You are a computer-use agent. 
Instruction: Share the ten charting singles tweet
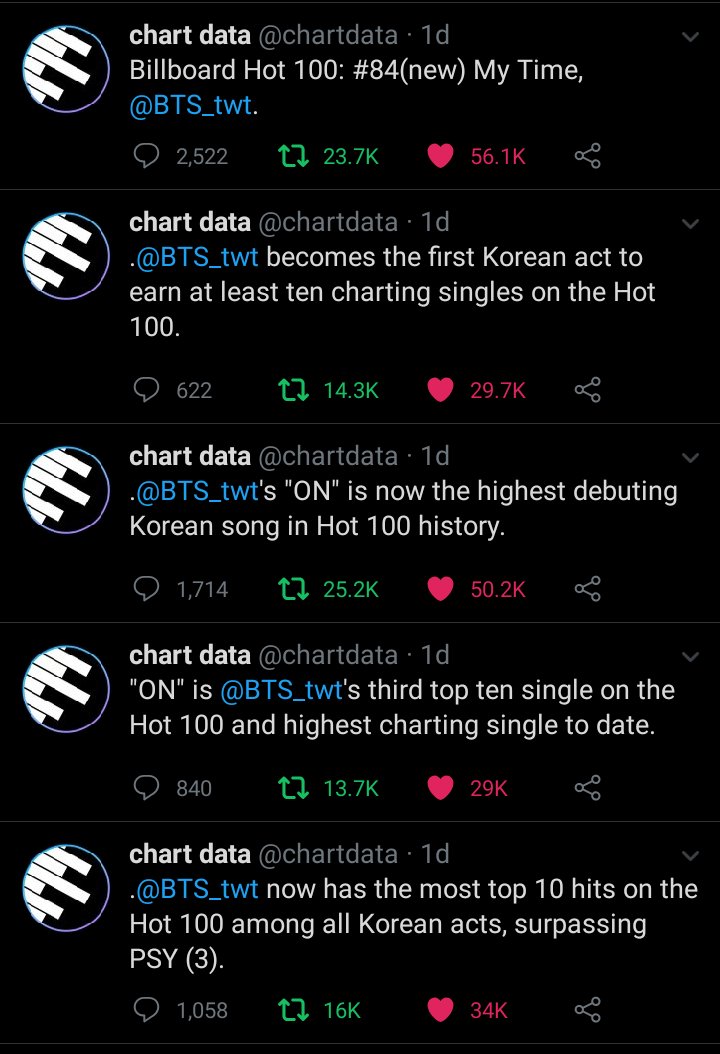coord(588,390)
